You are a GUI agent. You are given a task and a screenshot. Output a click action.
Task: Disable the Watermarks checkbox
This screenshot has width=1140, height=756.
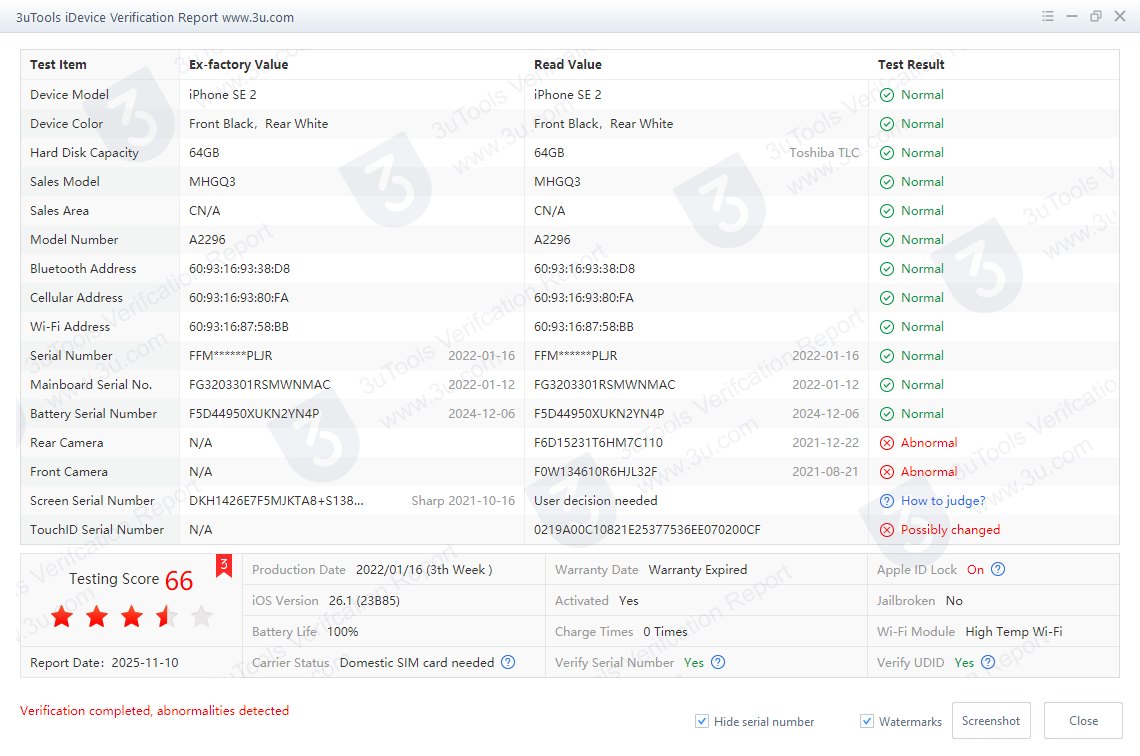867,721
